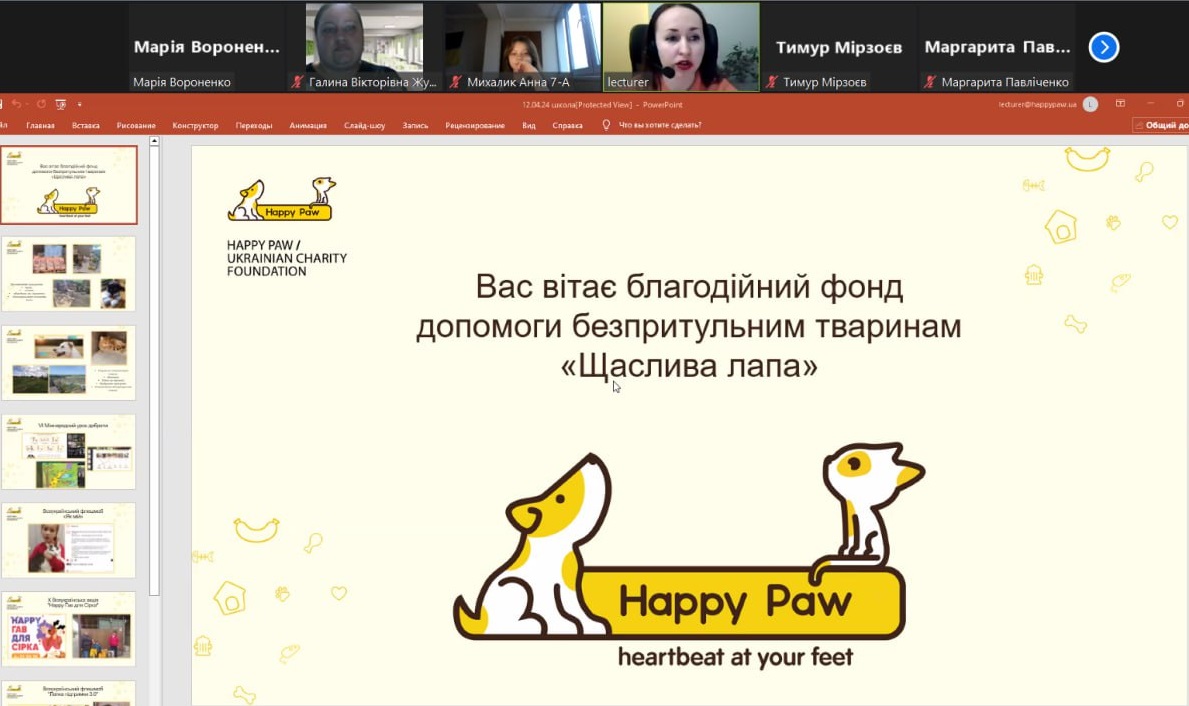This screenshot has width=1189, height=706.
Task: Select the 'Happy Гав для Сірка' slide thumbnail
Action: pyautogui.click(x=69, y=629)
